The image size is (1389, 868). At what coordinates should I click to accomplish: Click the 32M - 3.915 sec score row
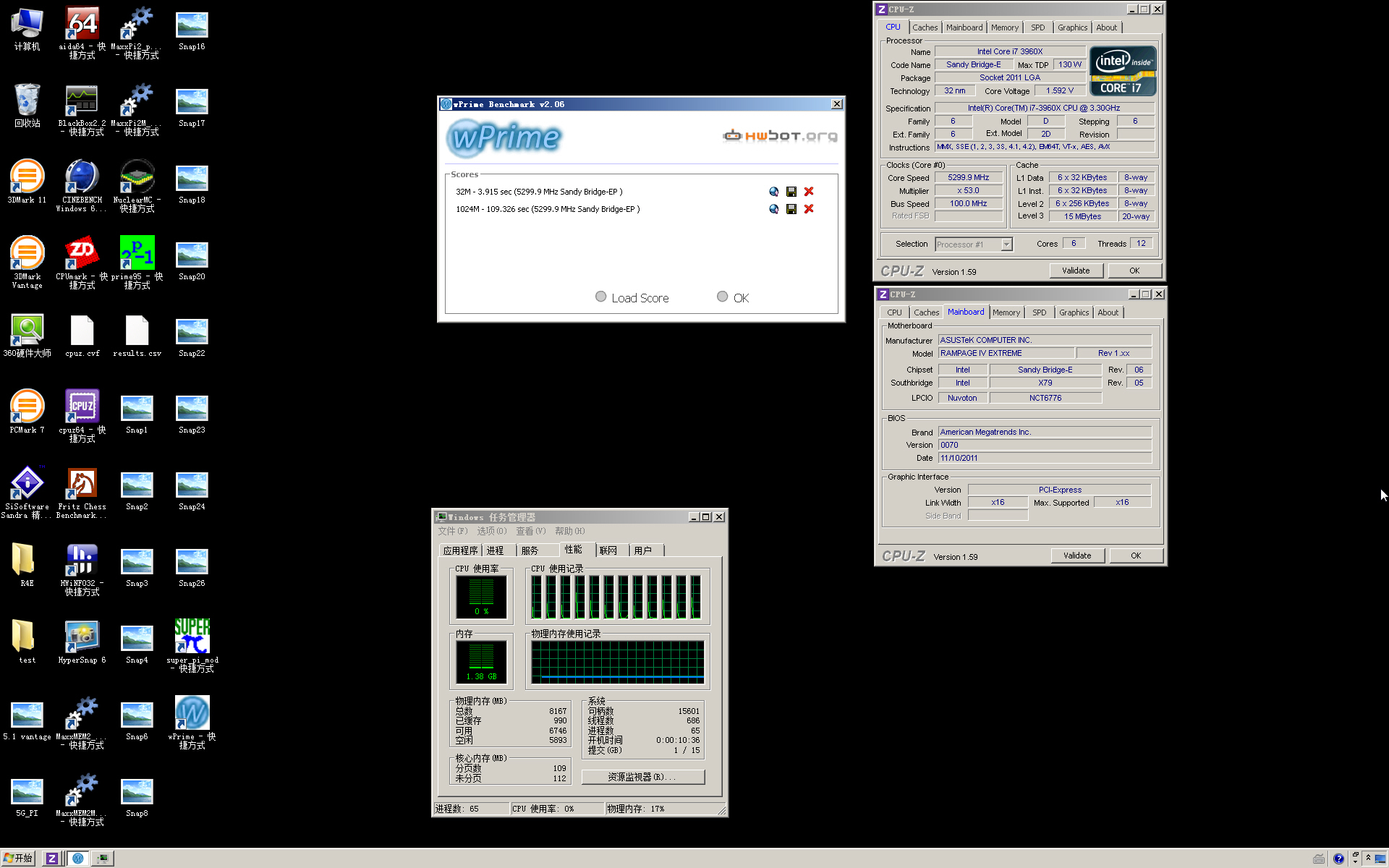pos(539,192)
